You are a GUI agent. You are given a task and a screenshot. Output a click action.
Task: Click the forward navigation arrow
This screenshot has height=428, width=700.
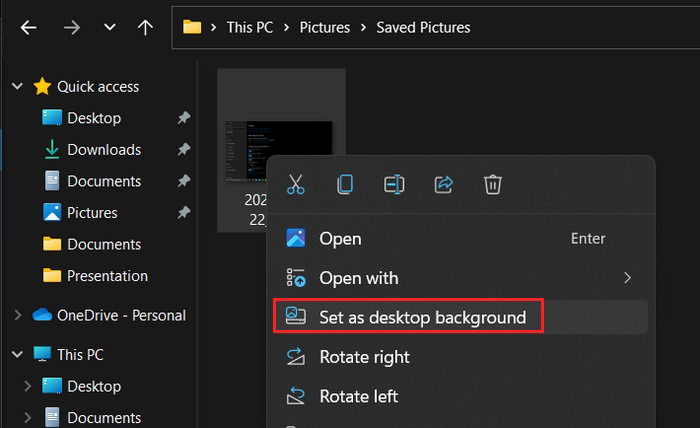[71, 28]
